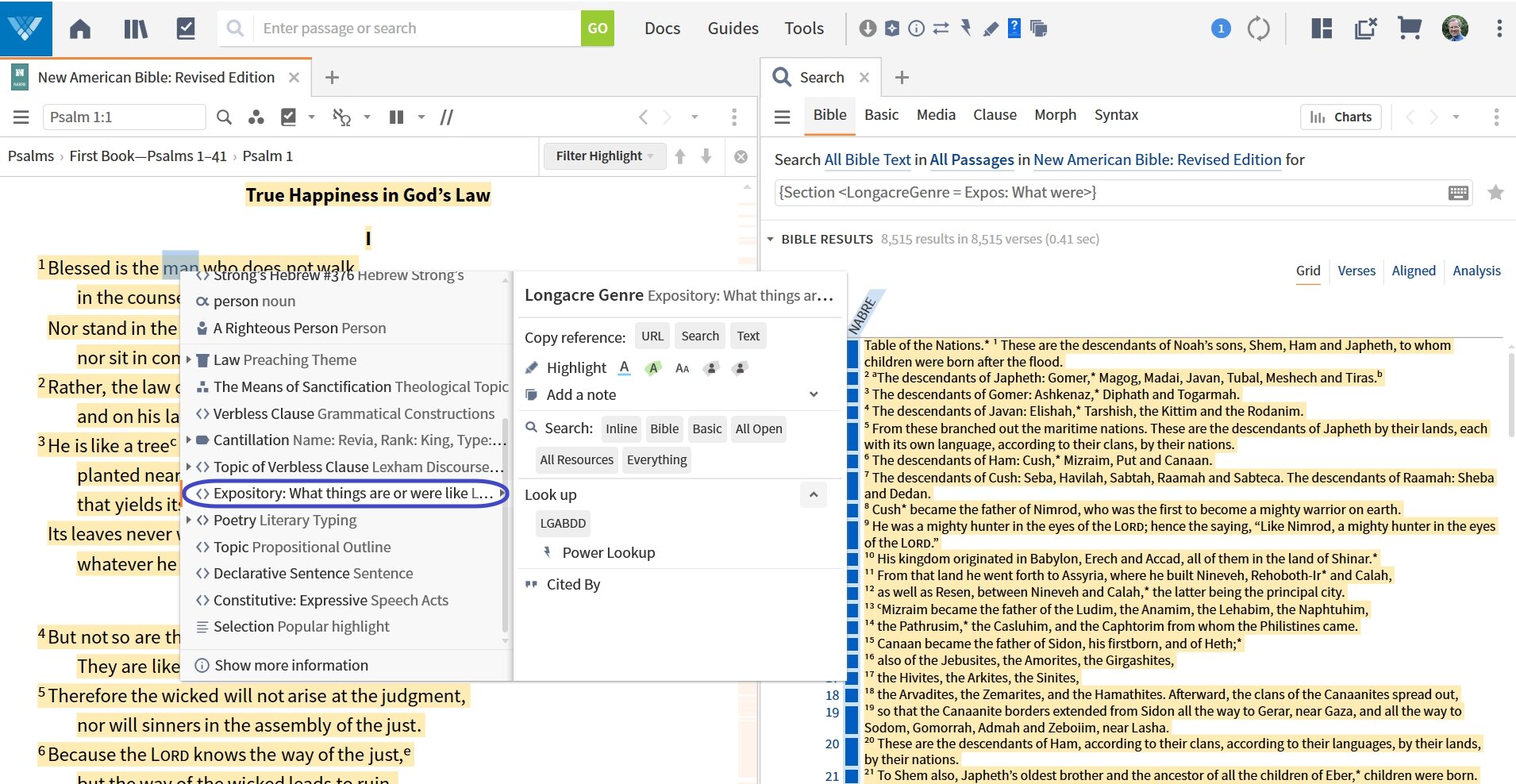Select the green A highlight style
Screen dimensions: 1516x784
pos(653,367)
